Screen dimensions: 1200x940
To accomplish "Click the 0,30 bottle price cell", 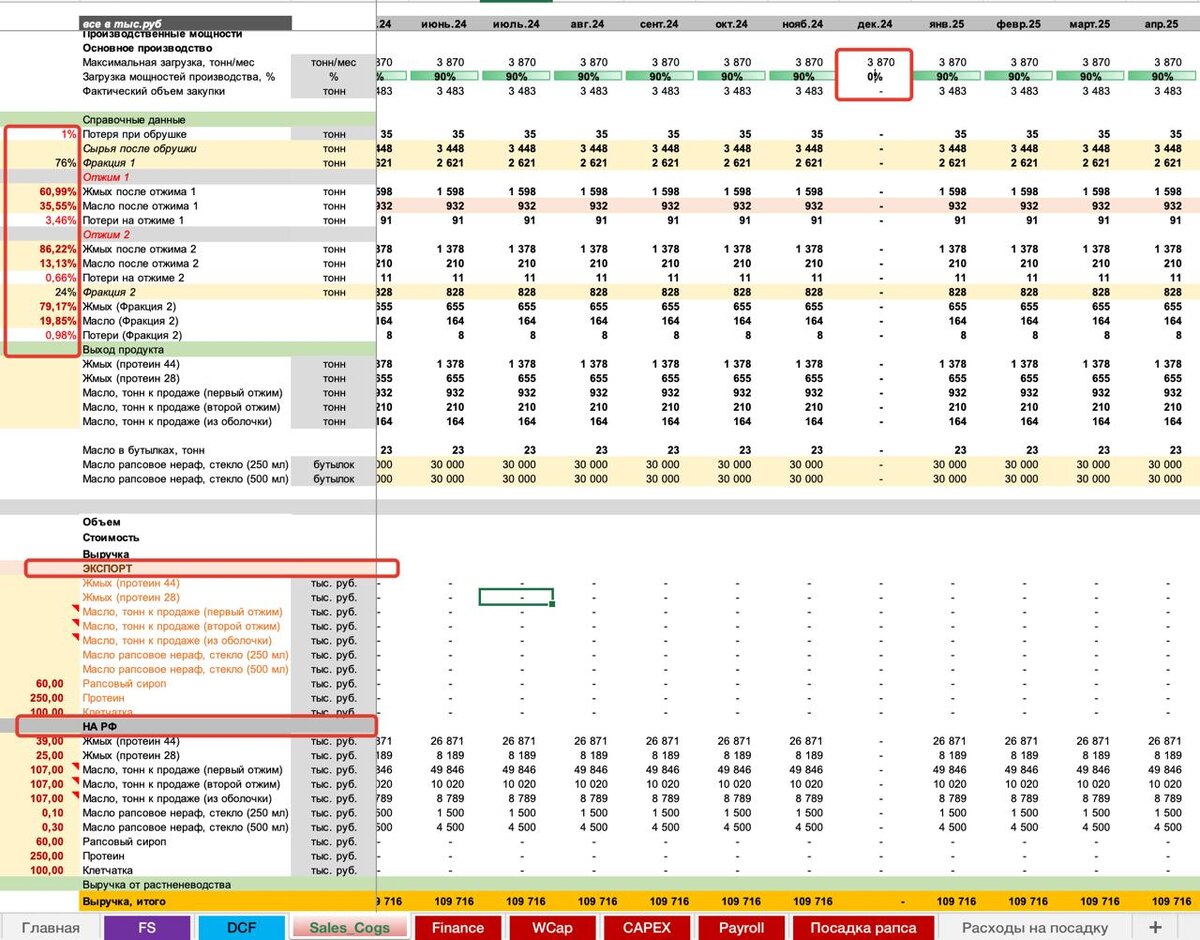I will (51, 827).
